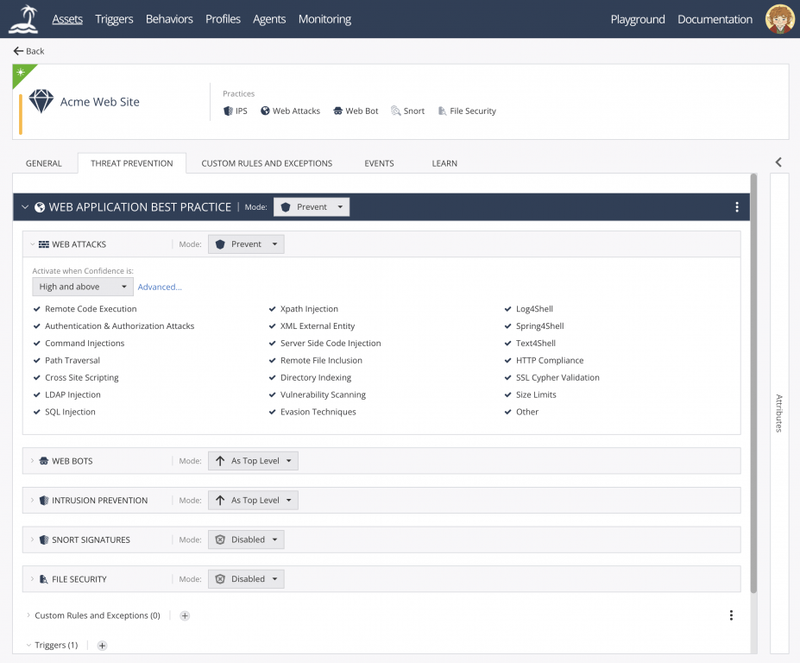
Task: Open the Monitoring navigation menu
Action: 324,19
